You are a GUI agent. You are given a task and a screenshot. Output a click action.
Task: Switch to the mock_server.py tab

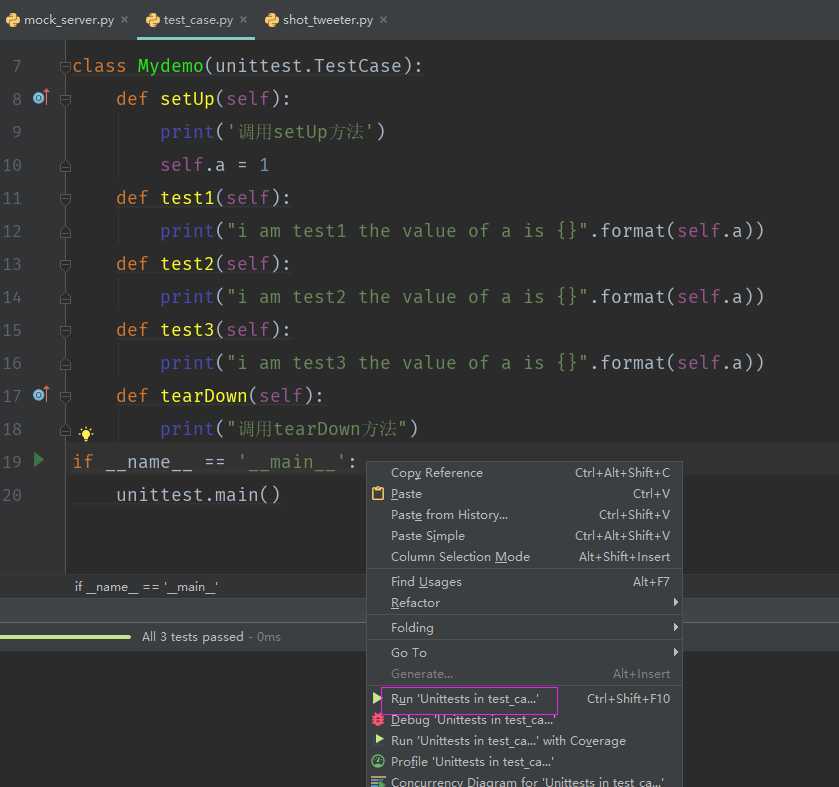(68, 20)
